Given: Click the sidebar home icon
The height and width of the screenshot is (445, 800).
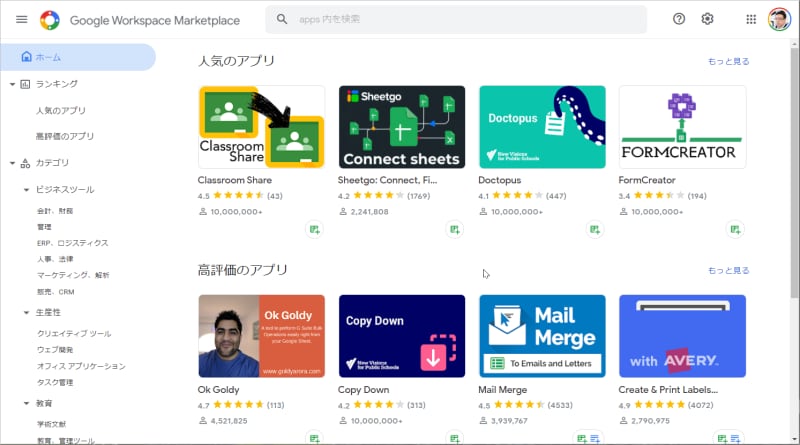Looking at the screenshot, I should point(27,57).
